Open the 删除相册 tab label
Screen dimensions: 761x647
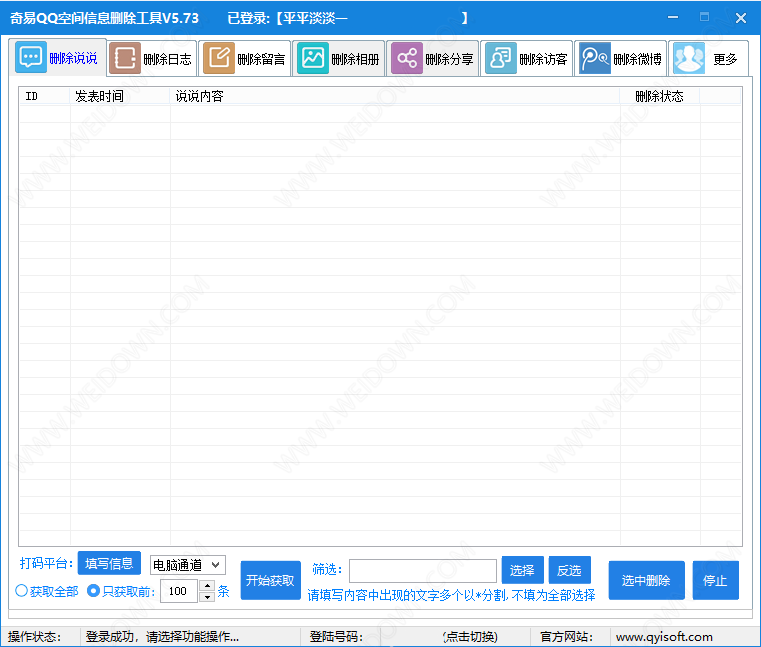pos(355,59)
